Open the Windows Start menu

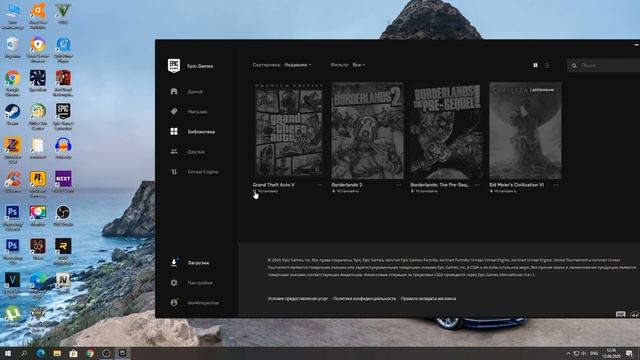[7, 353]
